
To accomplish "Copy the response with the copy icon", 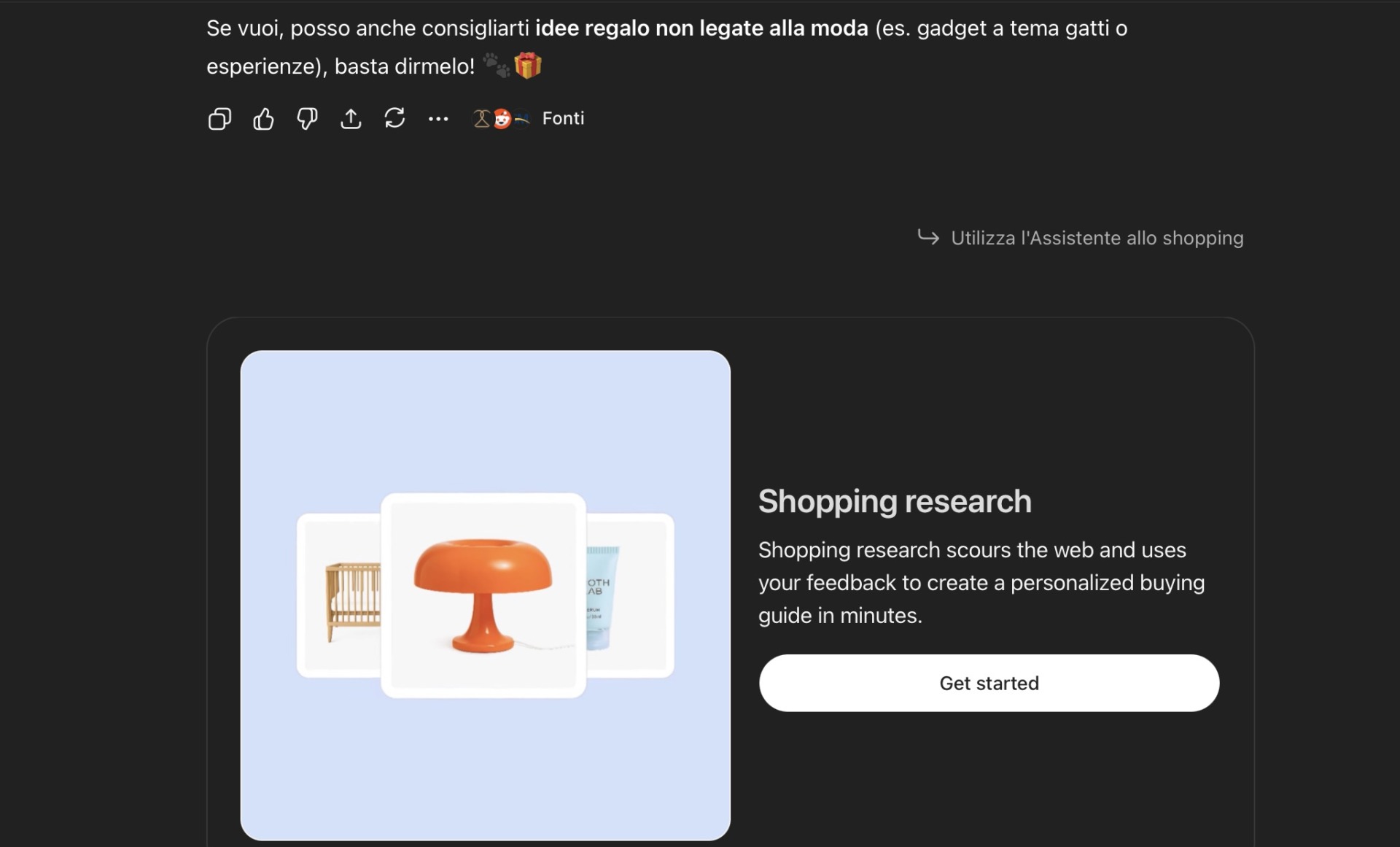I will pyautogui.click(x=219, y=119).
